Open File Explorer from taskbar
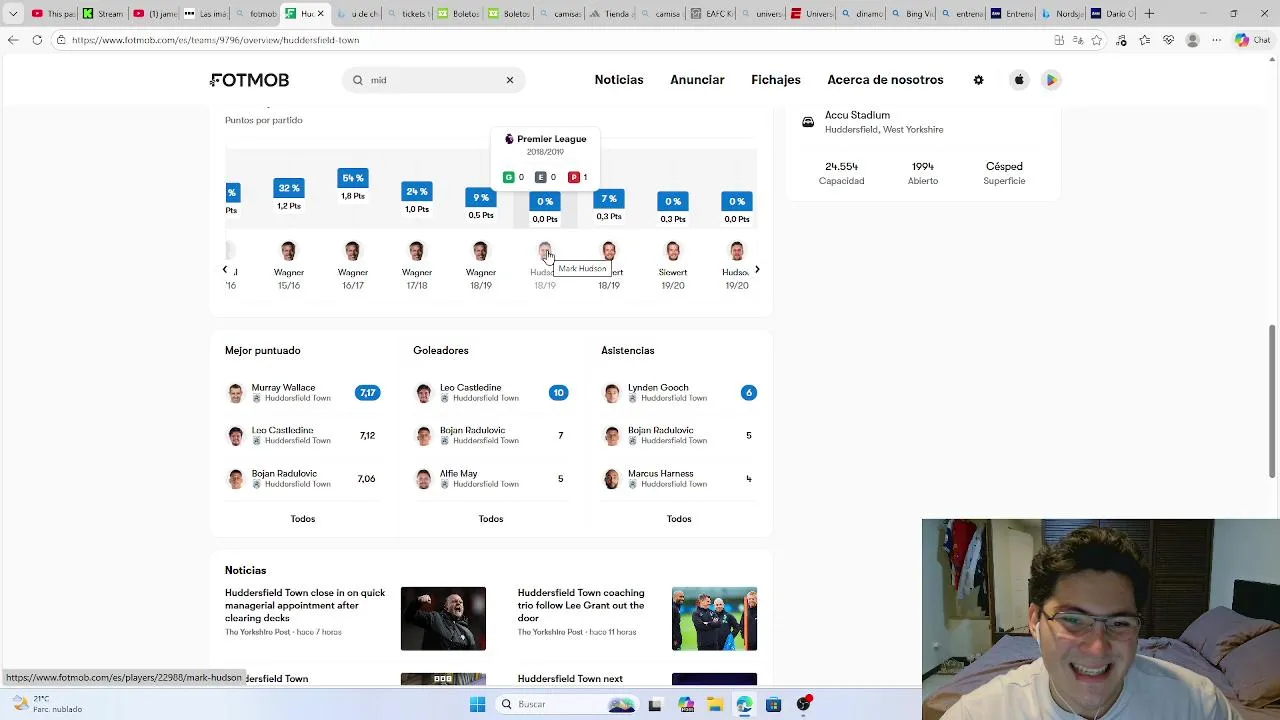 (714, 705)
